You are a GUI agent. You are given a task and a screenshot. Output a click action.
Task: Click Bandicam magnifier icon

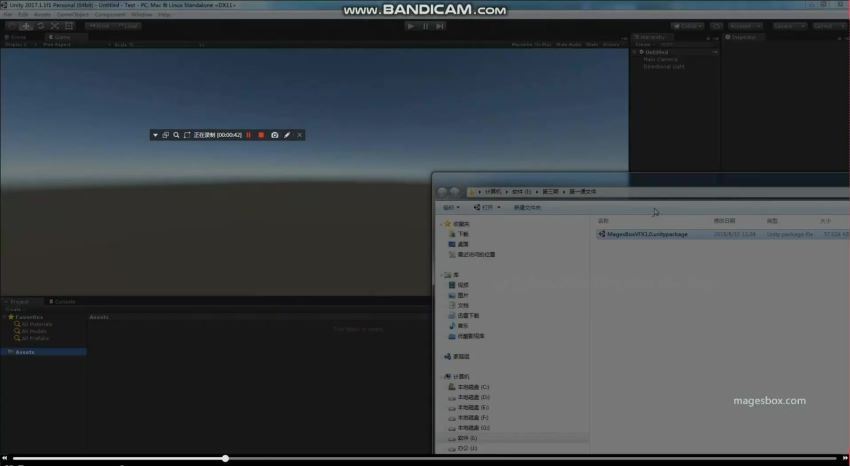point(176,135)
